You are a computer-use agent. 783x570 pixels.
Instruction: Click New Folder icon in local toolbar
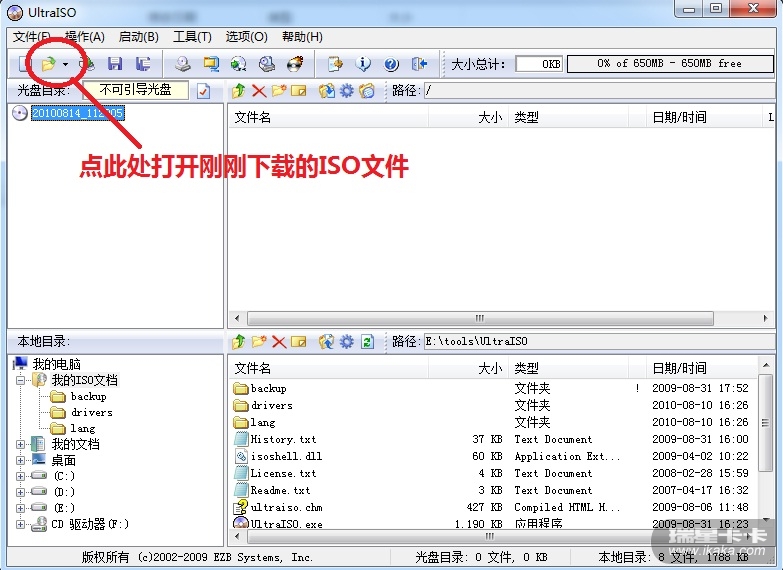pos(259,342)
